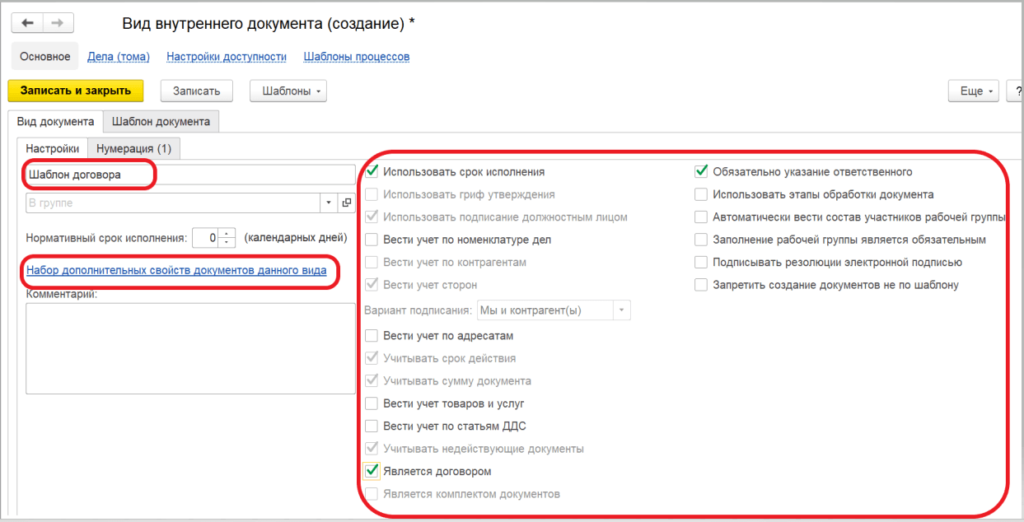Enable Вести учет по номенклатуре дел

click(372, 240)
